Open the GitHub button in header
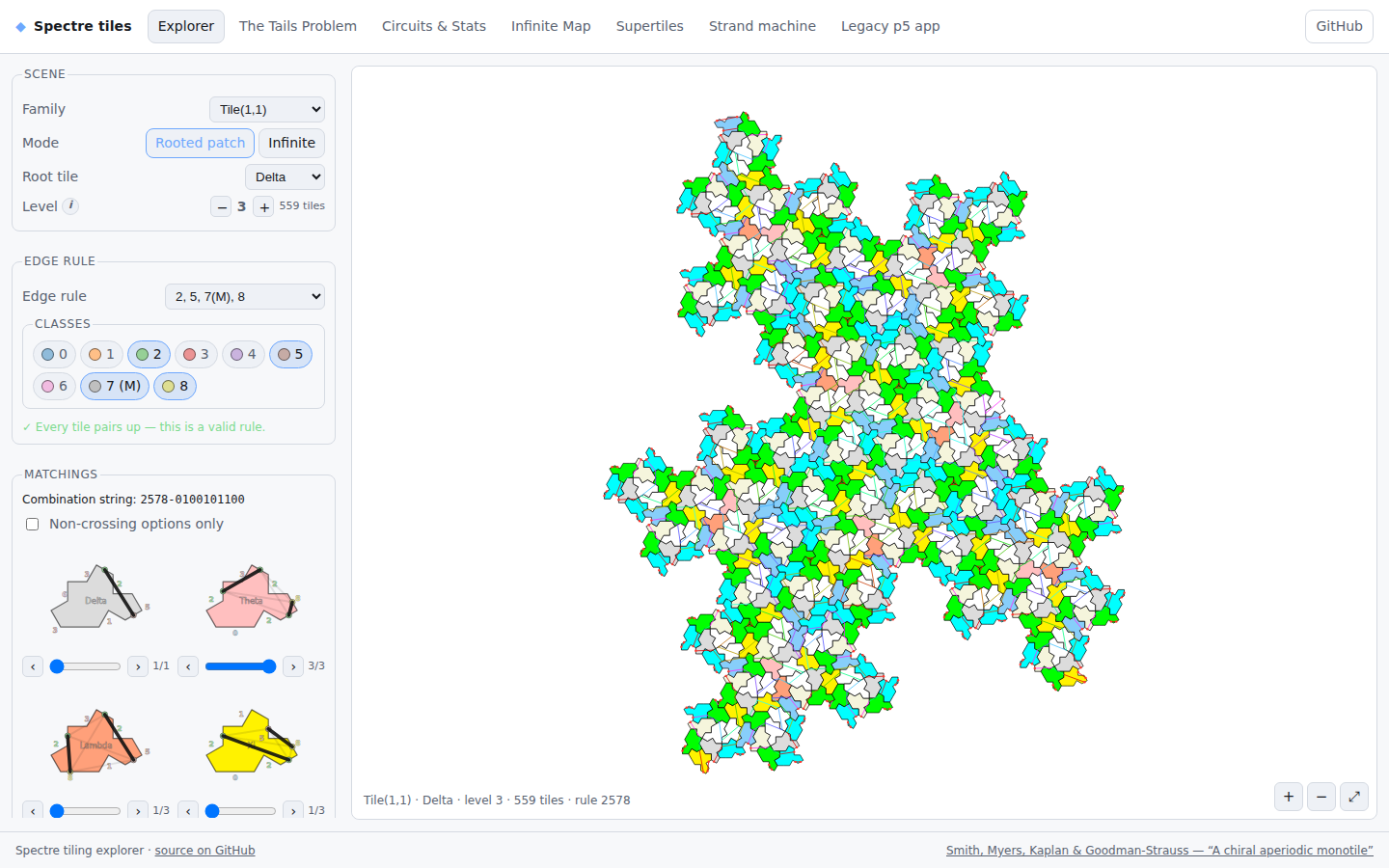Image resolution: width=1389 pixels, height=868 pixels. tap(1339, 27)
